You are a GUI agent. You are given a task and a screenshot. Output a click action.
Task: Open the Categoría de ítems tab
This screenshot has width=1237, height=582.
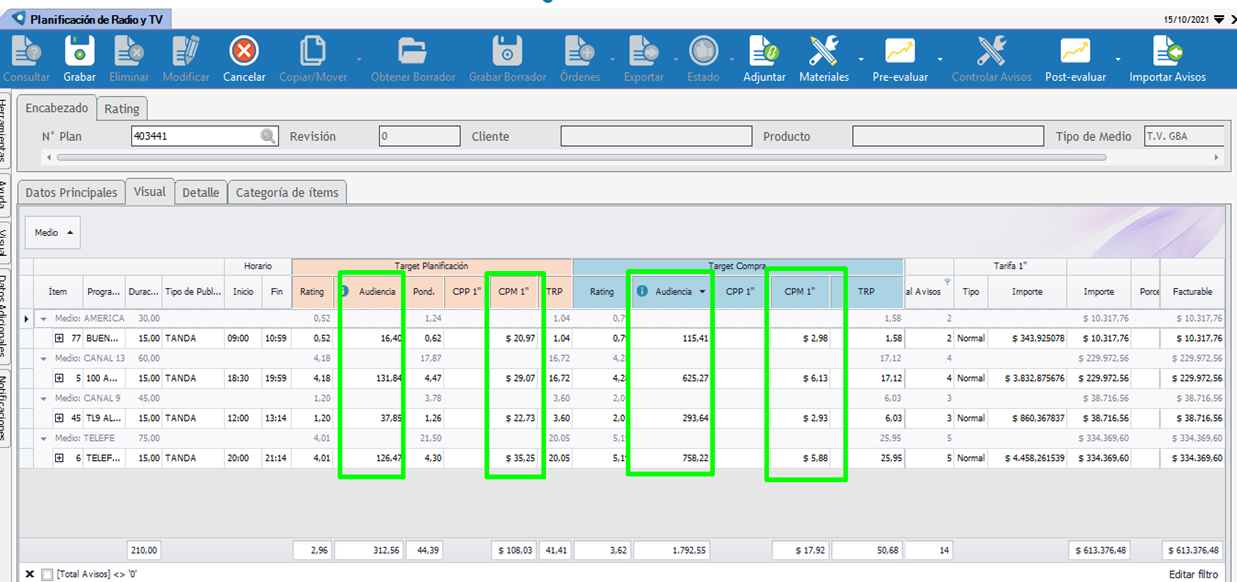[287, 193]
